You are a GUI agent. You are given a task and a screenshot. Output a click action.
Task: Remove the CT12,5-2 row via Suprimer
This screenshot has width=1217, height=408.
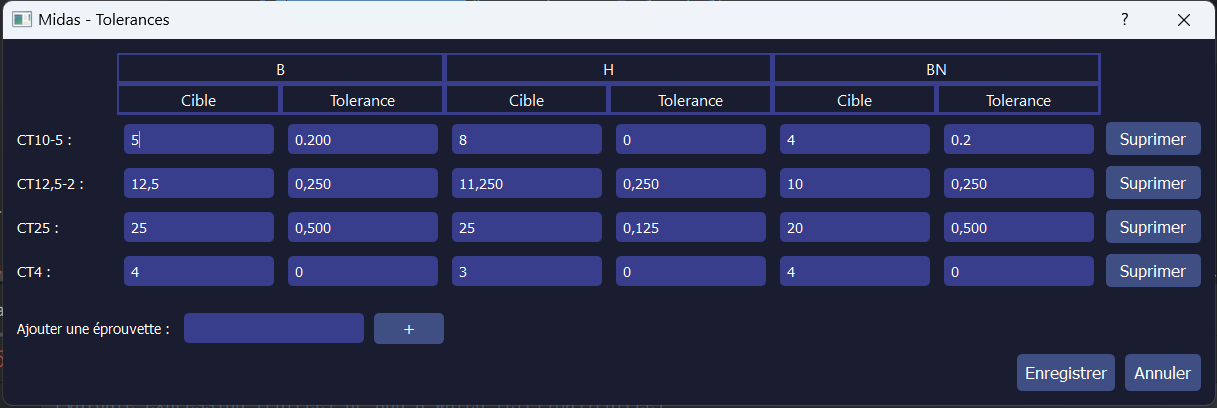pos(1152,183)
